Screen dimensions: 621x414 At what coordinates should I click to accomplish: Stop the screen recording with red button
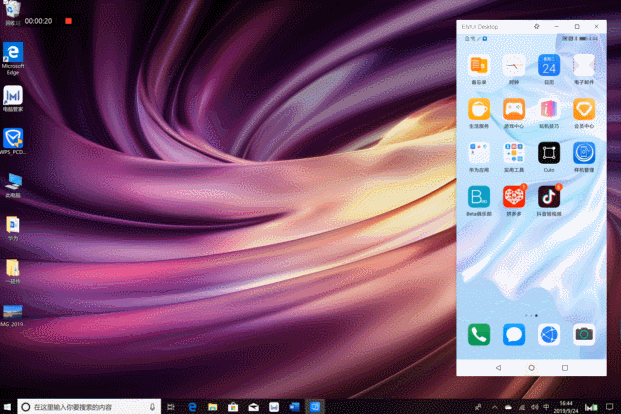pyautogui.click(x=69, y=21)
